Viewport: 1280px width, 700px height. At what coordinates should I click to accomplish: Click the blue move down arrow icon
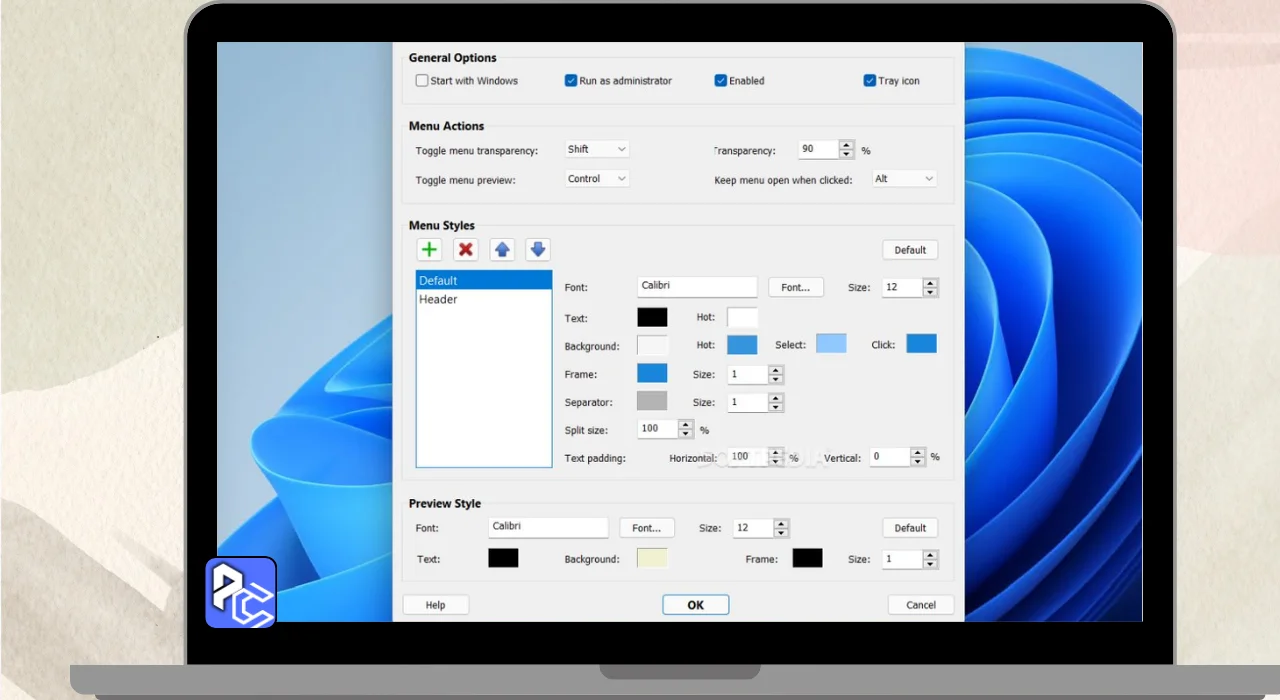click(538, 250)
